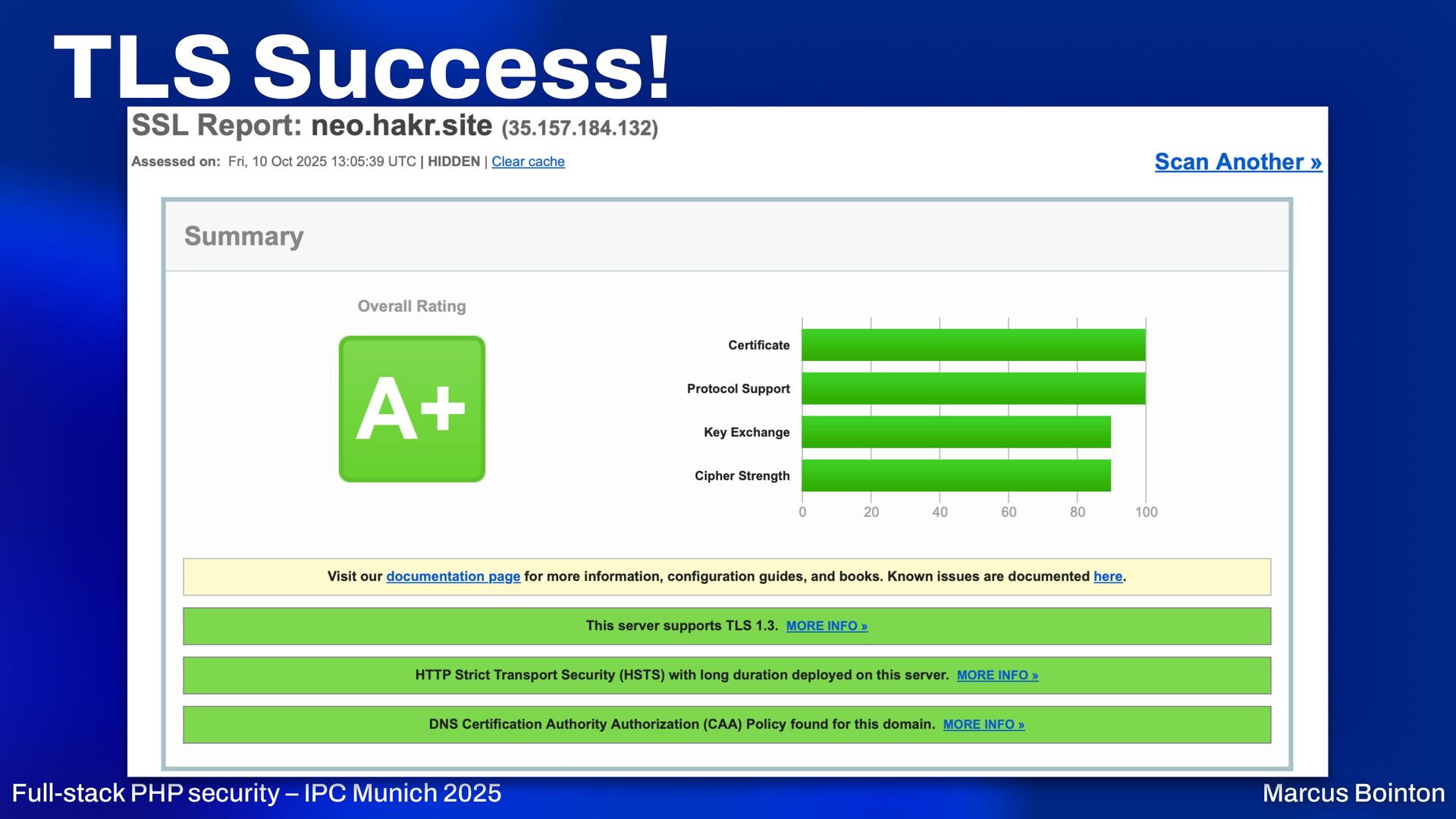Image resolution: width=1456 pixels, height=819 pixels.
Task: Click the TLS Success! slide title
Action: 362,68
